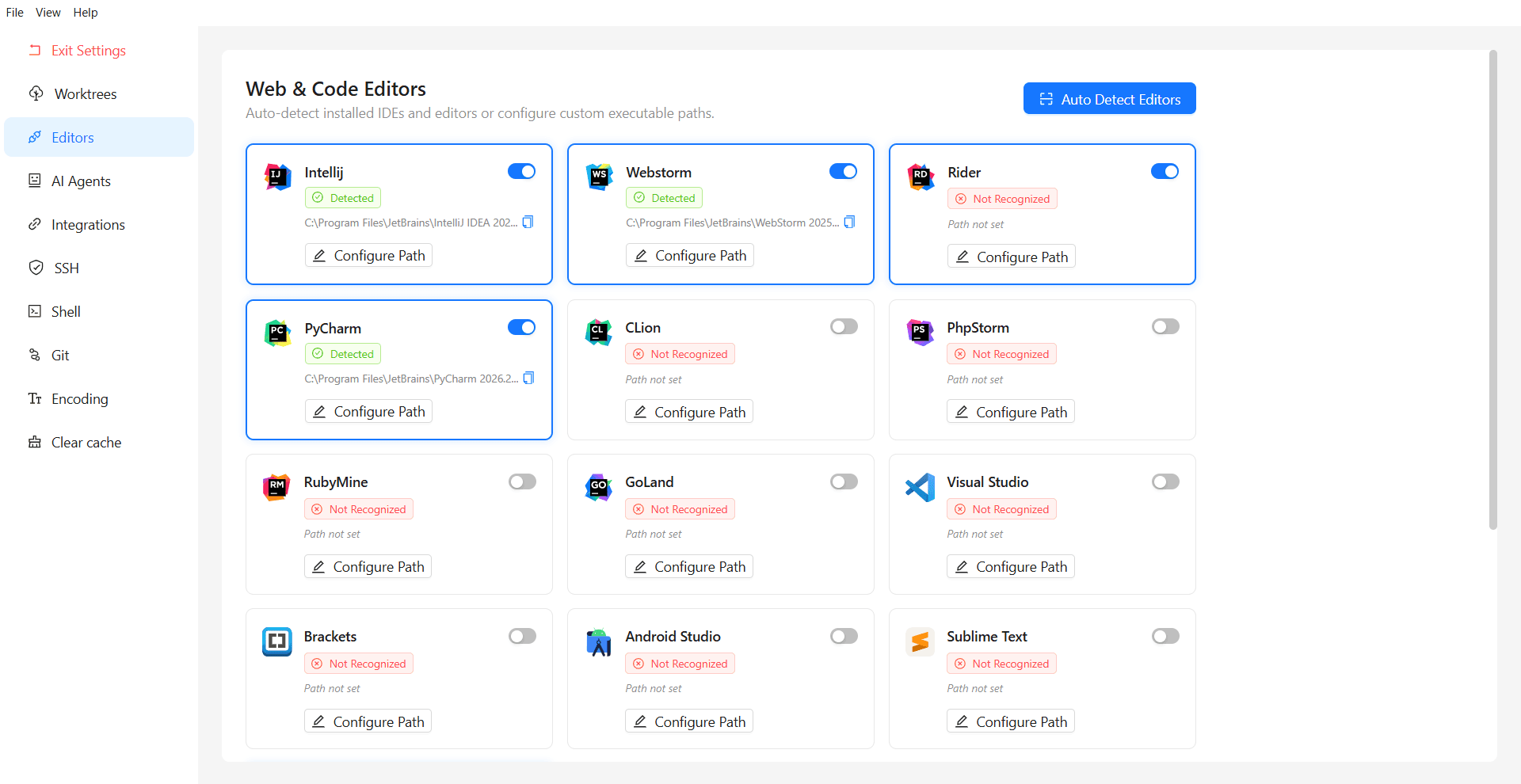Click the PhpStorm logo icon
Screen dimensions: 1521x784
[x=920, y=332]
